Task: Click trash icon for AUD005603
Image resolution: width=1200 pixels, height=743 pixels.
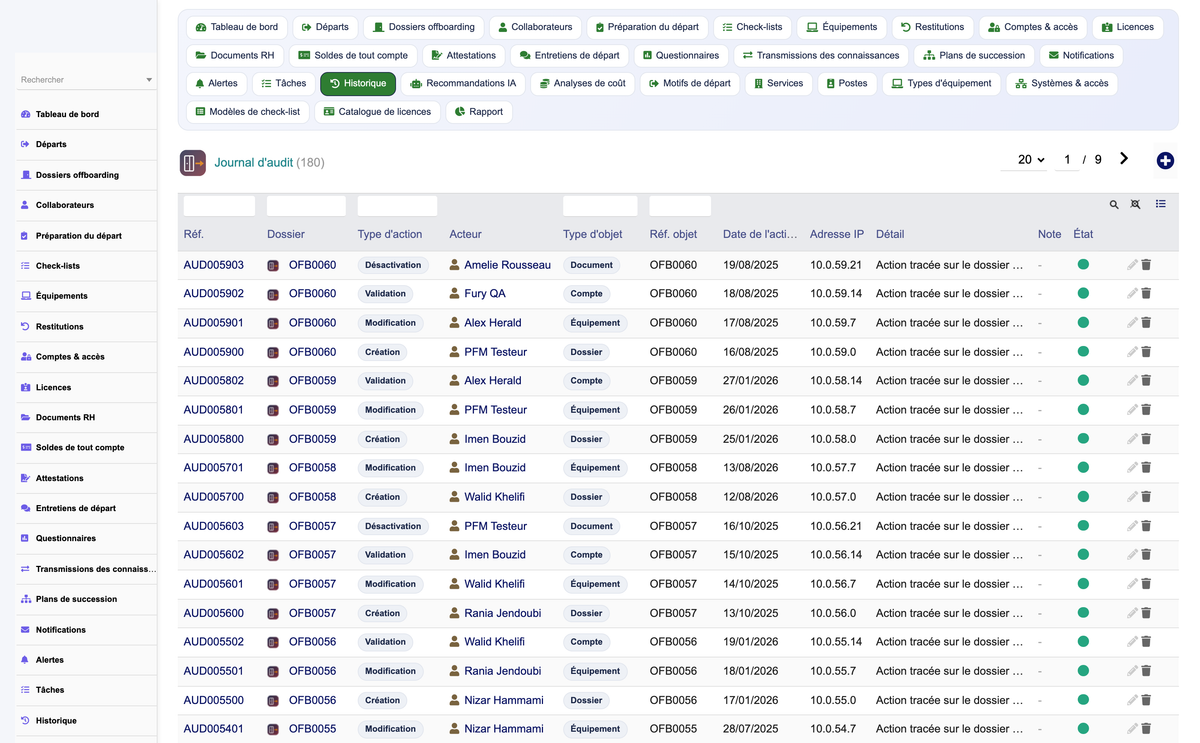Action: click(1147, 526)
